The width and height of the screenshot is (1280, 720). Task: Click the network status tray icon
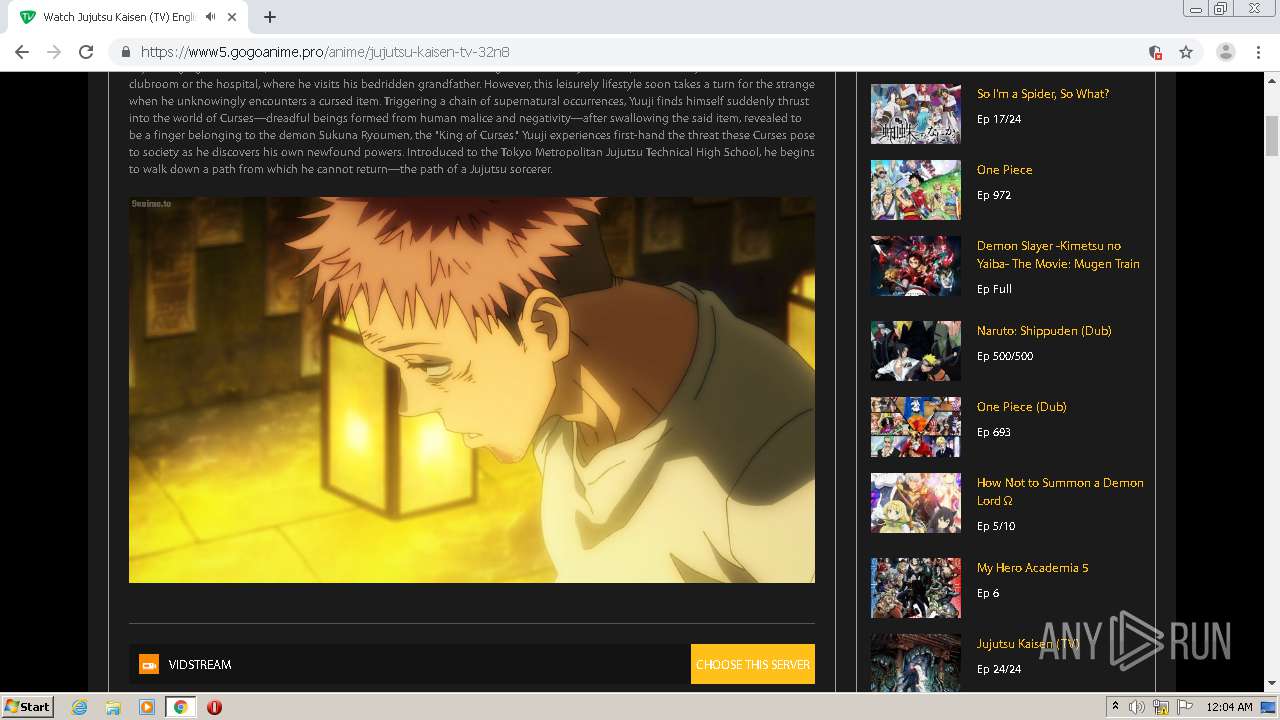[x=1161, y=707]
